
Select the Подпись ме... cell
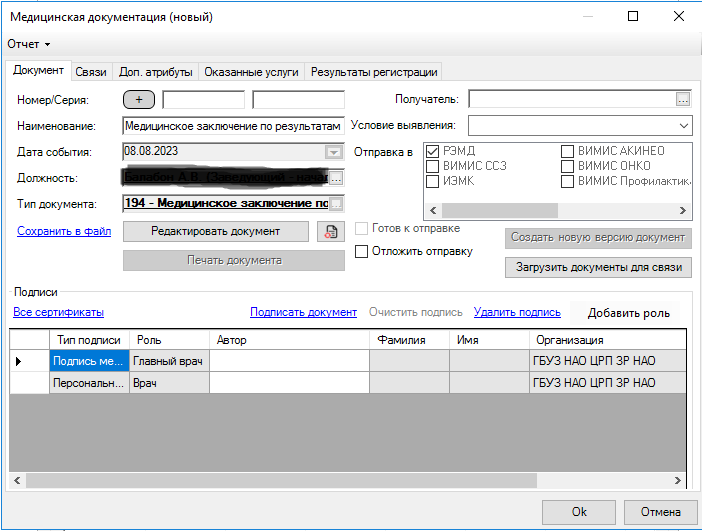point(89,361)
